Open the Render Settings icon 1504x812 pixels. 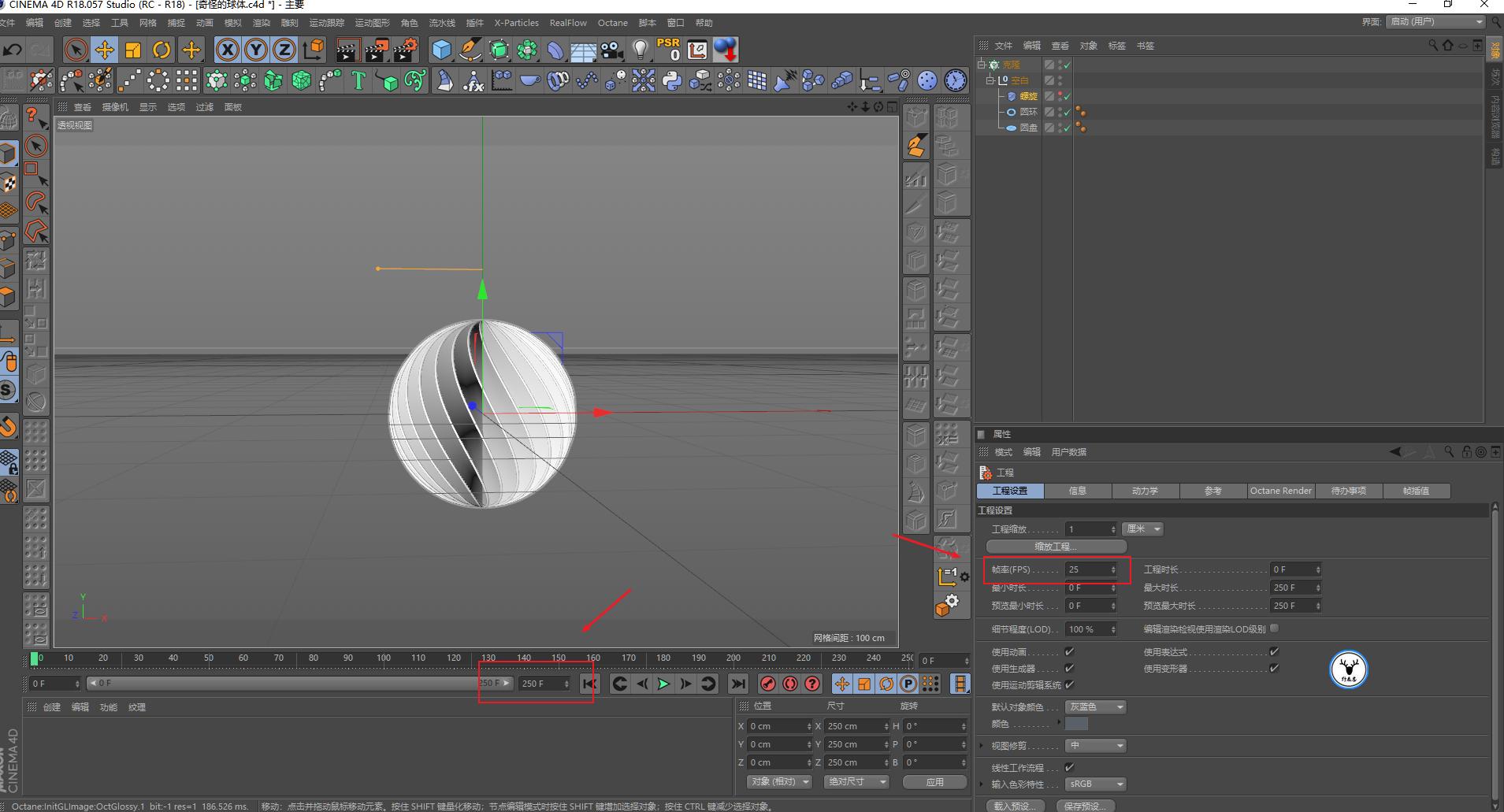pyautogui.click(x=404, y=50)
